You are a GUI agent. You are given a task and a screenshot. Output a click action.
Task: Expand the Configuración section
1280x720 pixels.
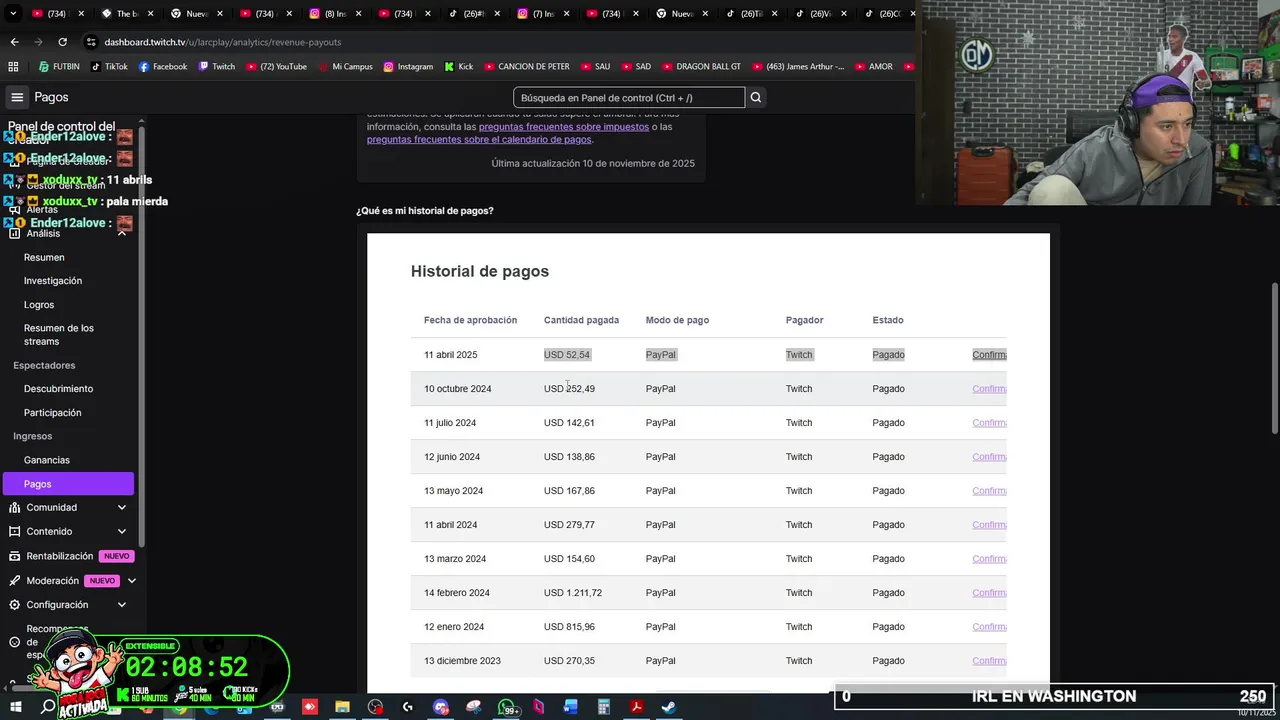click(x=122, y=605)
